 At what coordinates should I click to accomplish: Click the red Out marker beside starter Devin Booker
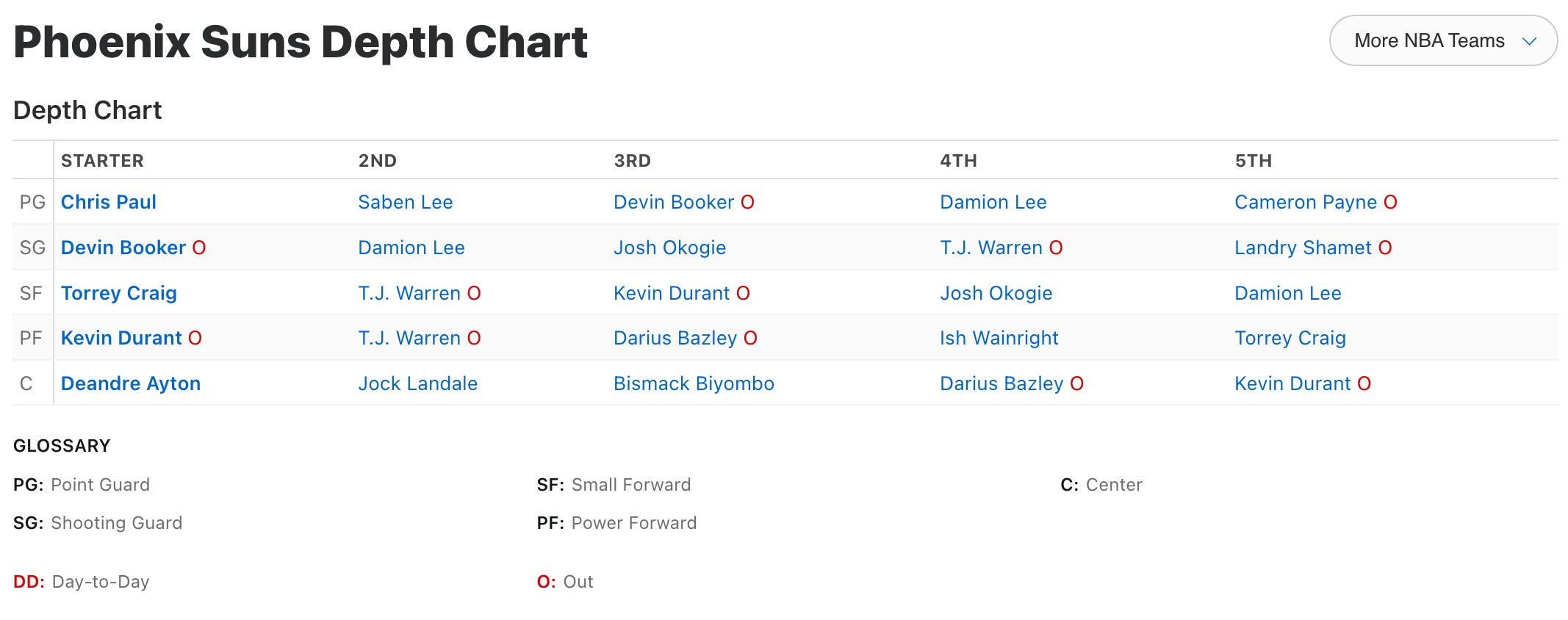click(x=199, y=248)
